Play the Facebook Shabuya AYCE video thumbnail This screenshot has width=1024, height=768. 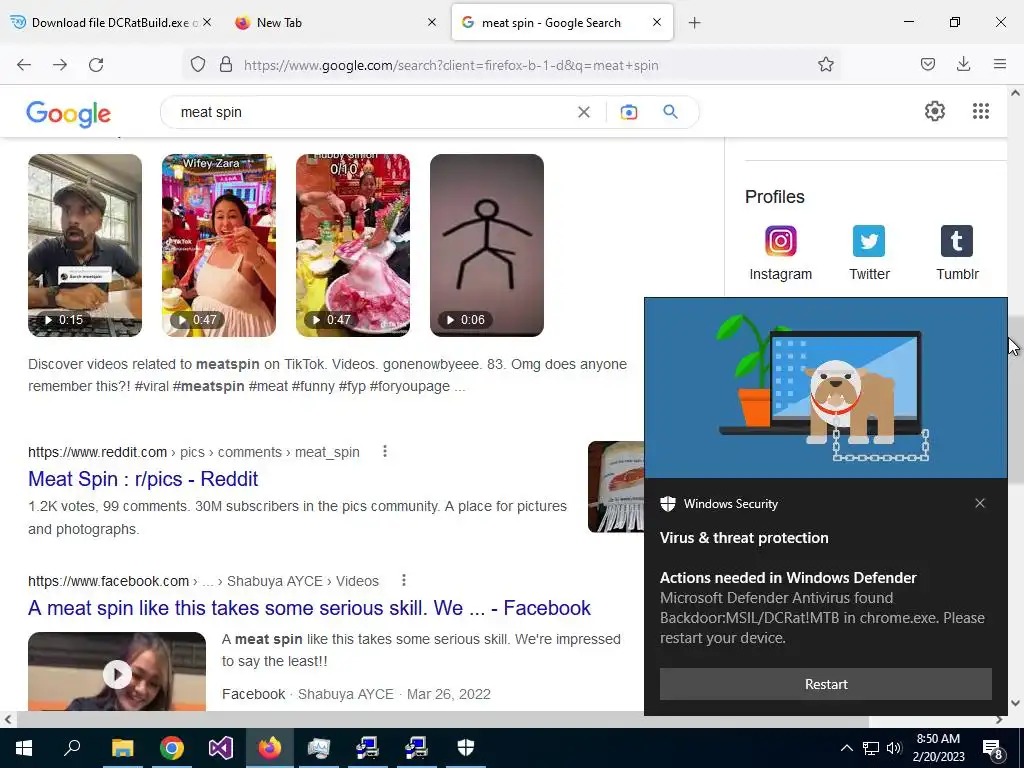click(117, 671)
